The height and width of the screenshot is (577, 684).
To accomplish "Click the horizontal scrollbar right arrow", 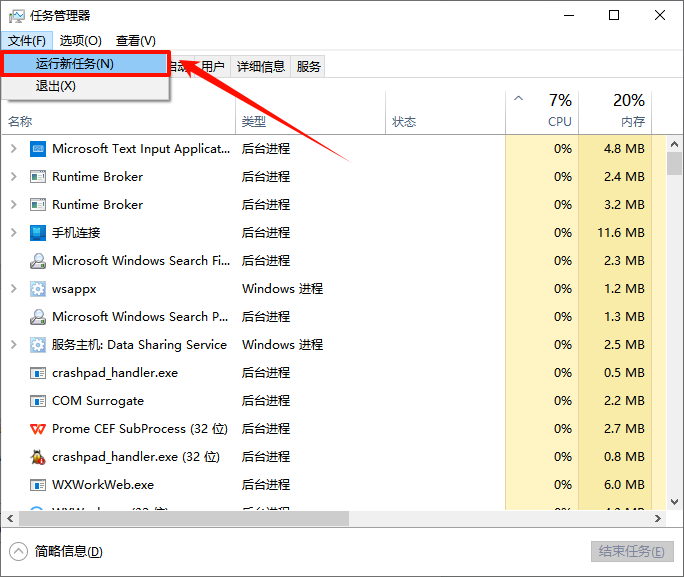I will tap(658, 519).
